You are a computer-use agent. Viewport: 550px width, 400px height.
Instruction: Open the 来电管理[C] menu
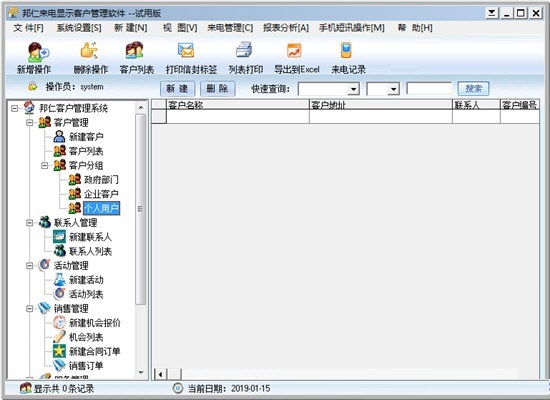click(230, 28)
